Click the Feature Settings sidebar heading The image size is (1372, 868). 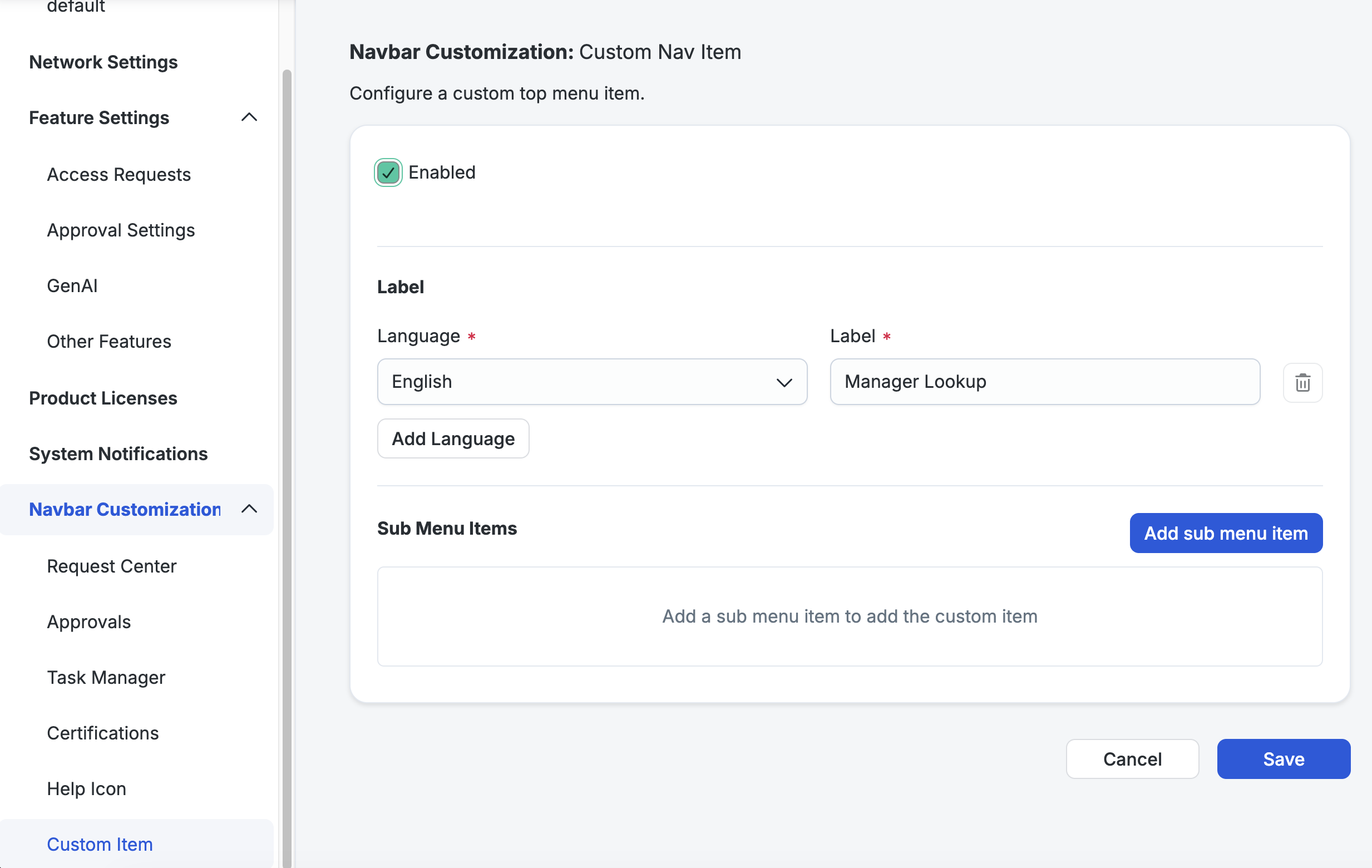click(x=99, y=117)
